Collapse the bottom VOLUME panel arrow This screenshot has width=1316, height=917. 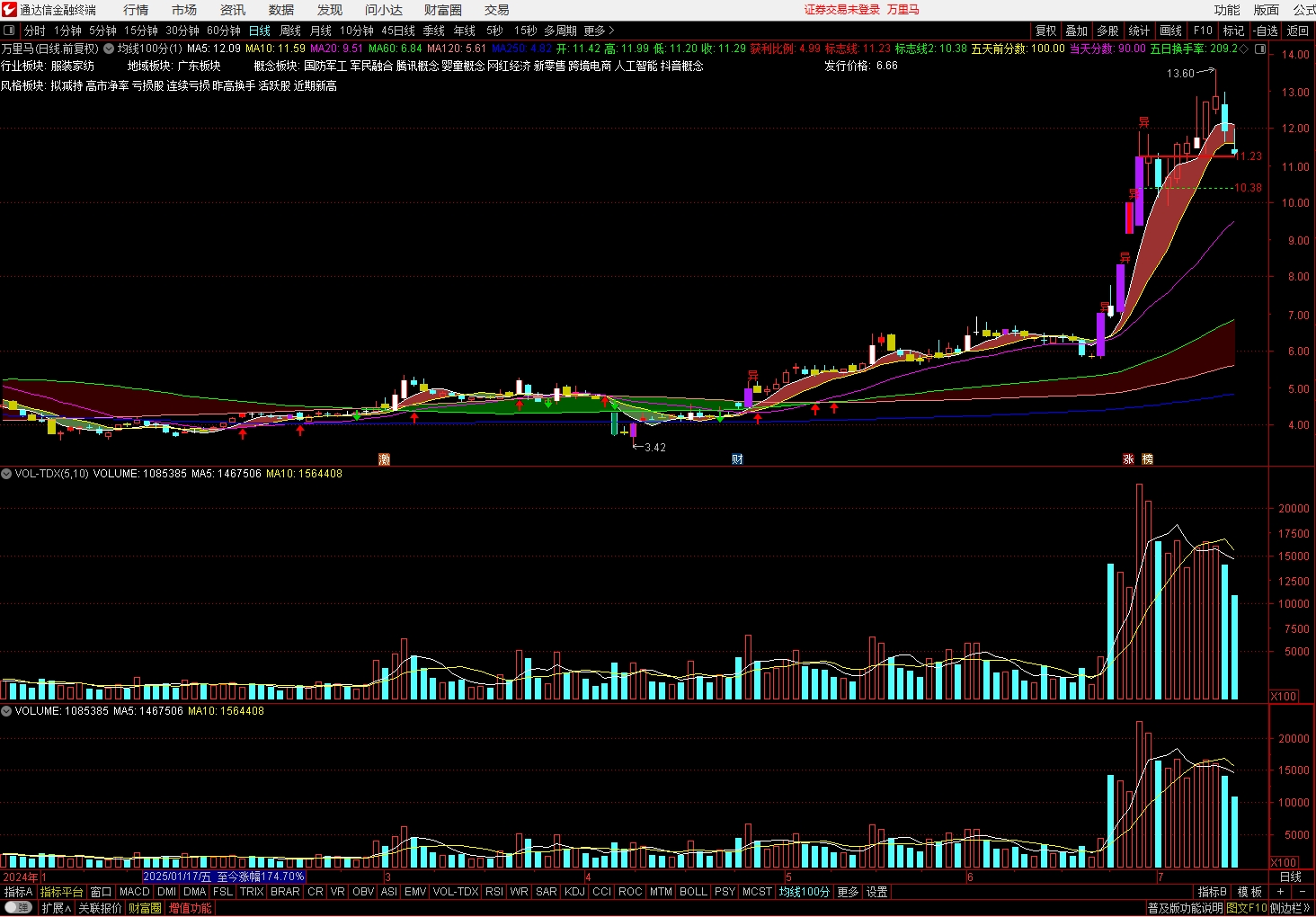(6, 711)
